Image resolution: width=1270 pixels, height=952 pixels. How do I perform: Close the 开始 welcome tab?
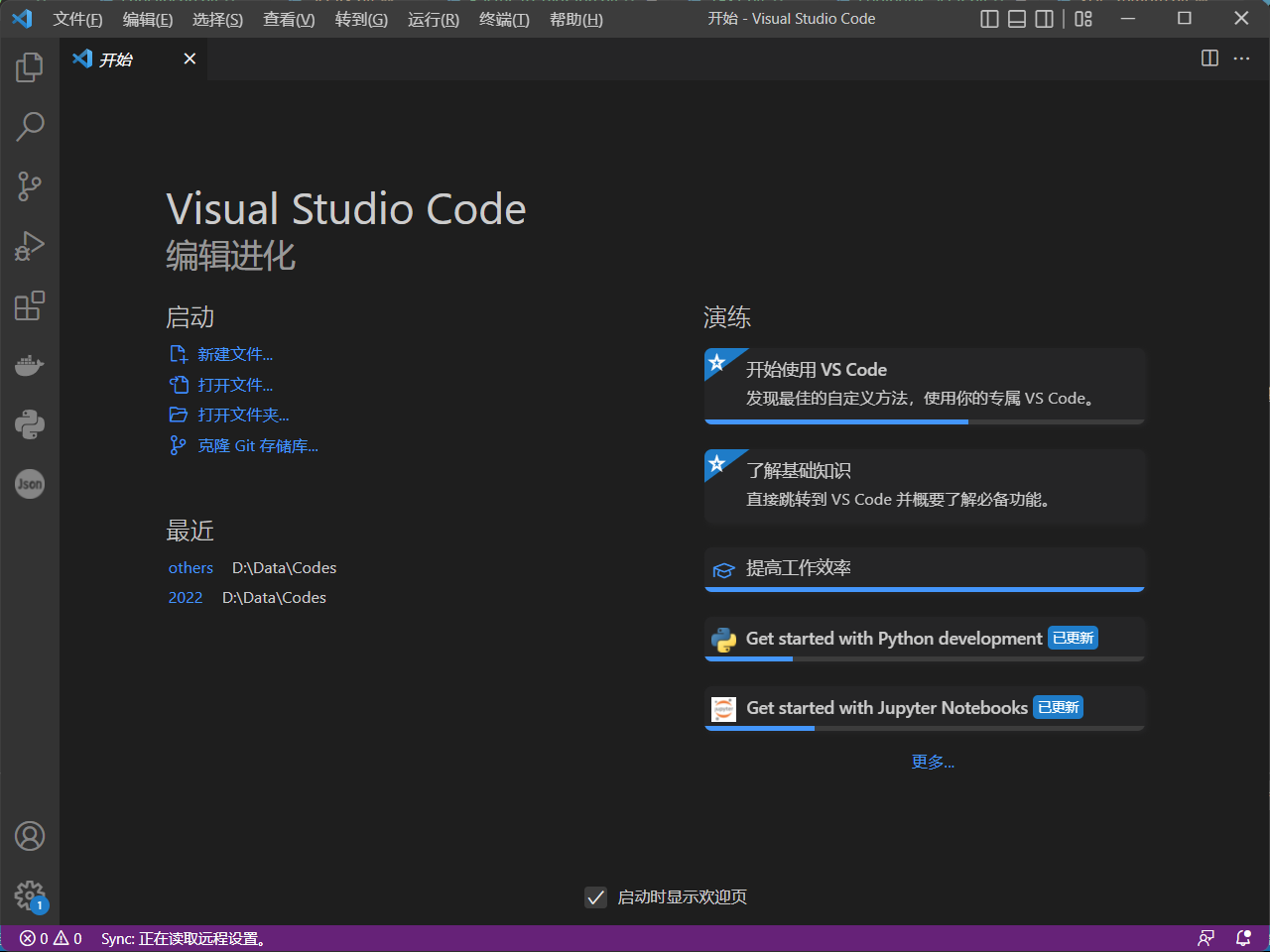(x=190, y=59)
